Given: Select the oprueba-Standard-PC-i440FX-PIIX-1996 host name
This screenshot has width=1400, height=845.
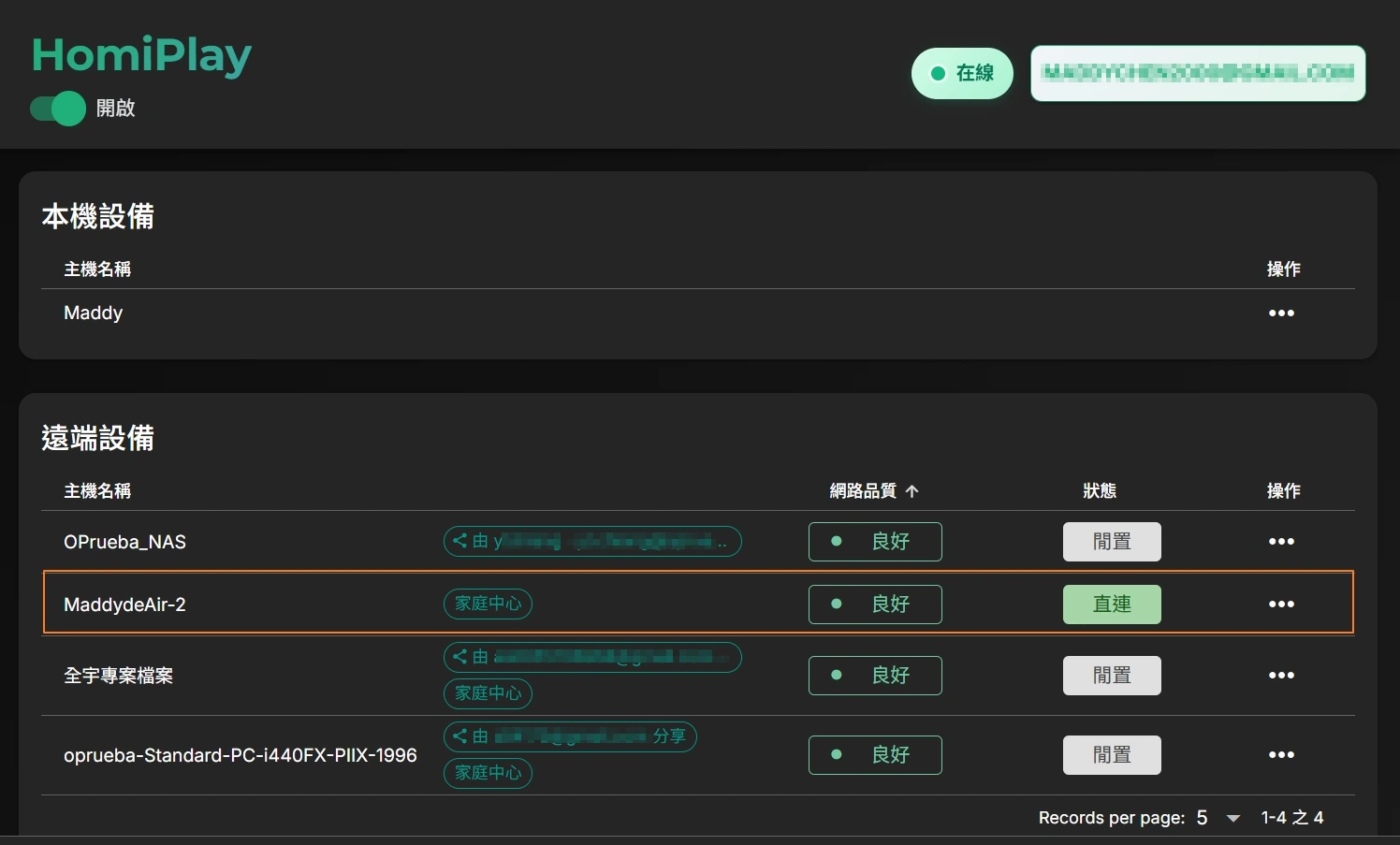Looking at the screenshot, I should [241, 755].
